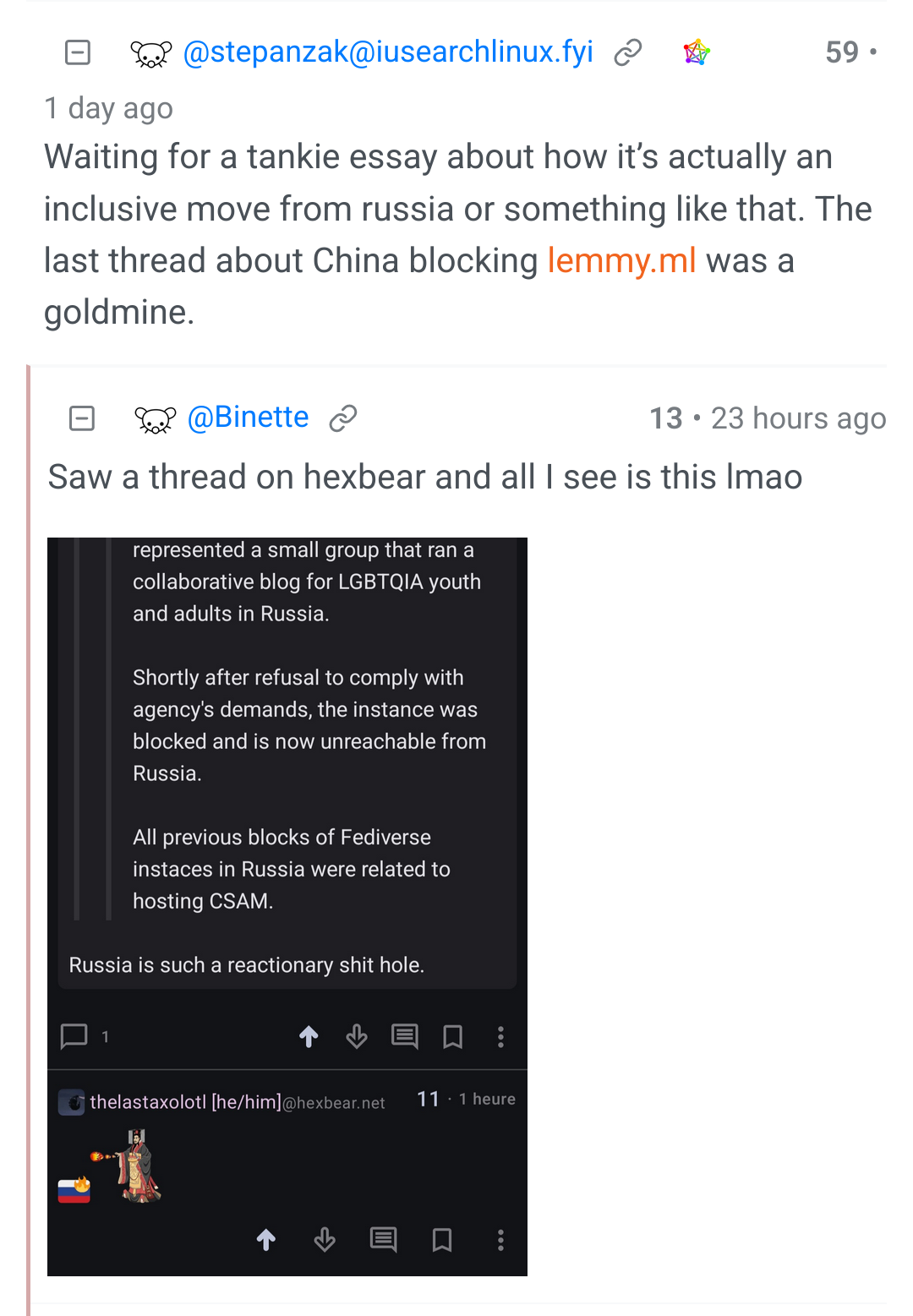The height and width of the screenshot is (1316, 913).
Task: Open @stepanzak@iusearchlinux.fyi user profile
Action: click(388, 52)
